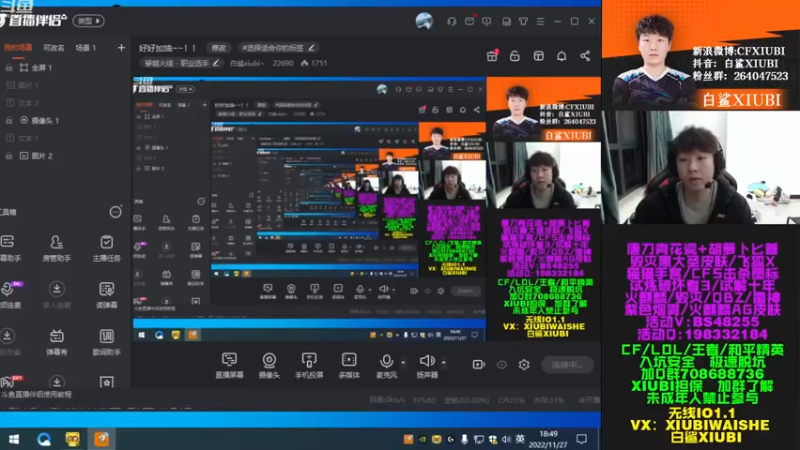Image resolution: width=800 pixels, height=450 pixels.
Task: Share the stream with share icon
Action: (x=585, y=56)
